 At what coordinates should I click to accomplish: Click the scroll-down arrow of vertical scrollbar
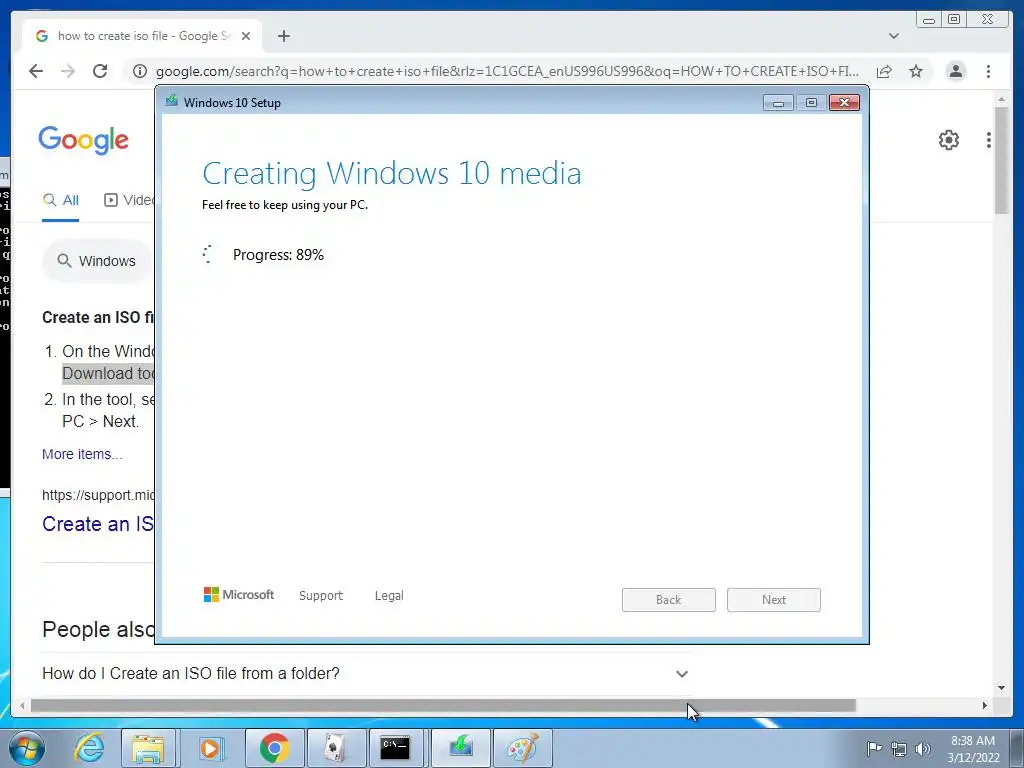(1001, 688)
